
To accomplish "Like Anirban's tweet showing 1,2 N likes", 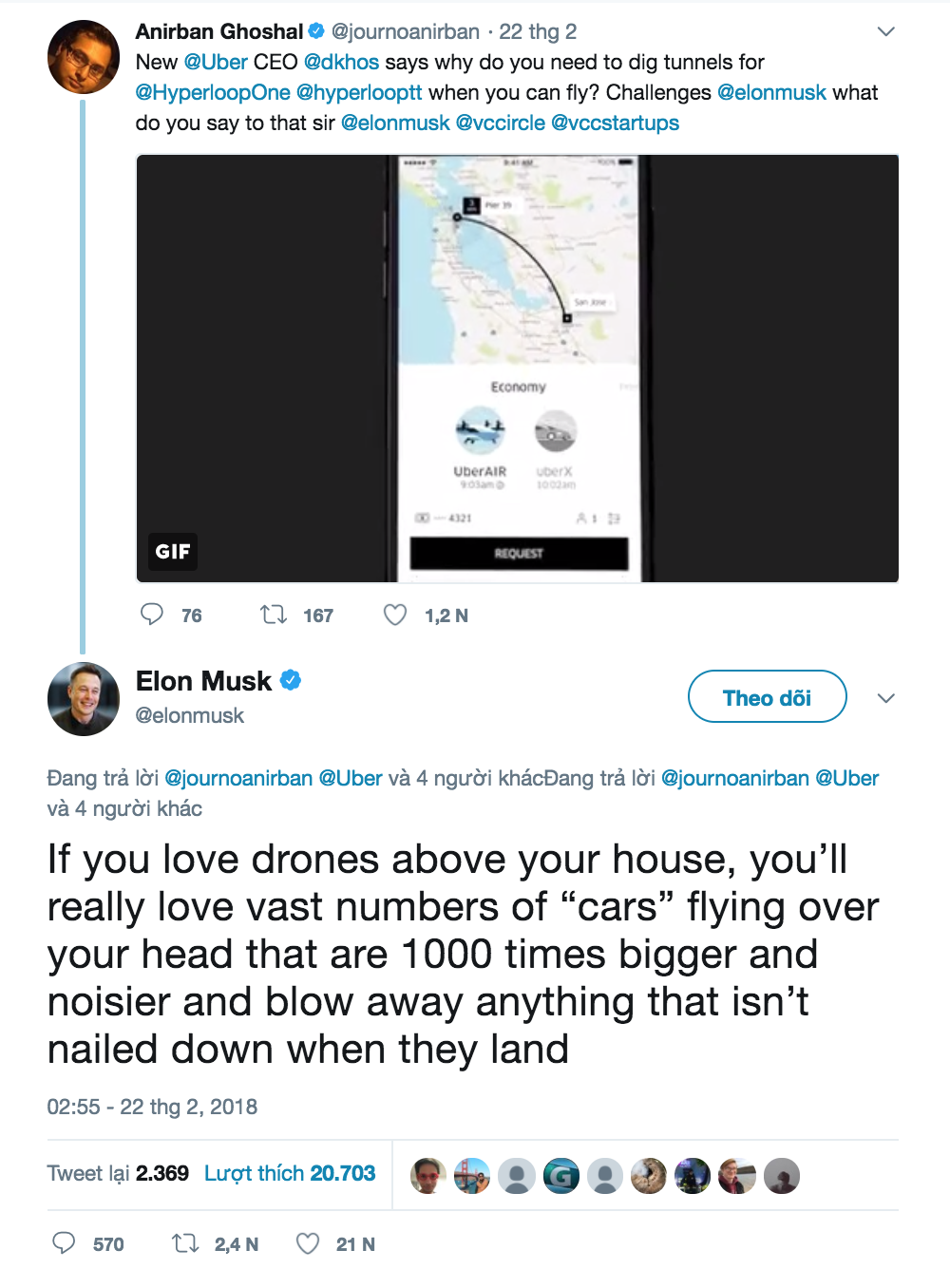I will click(395, 615).
